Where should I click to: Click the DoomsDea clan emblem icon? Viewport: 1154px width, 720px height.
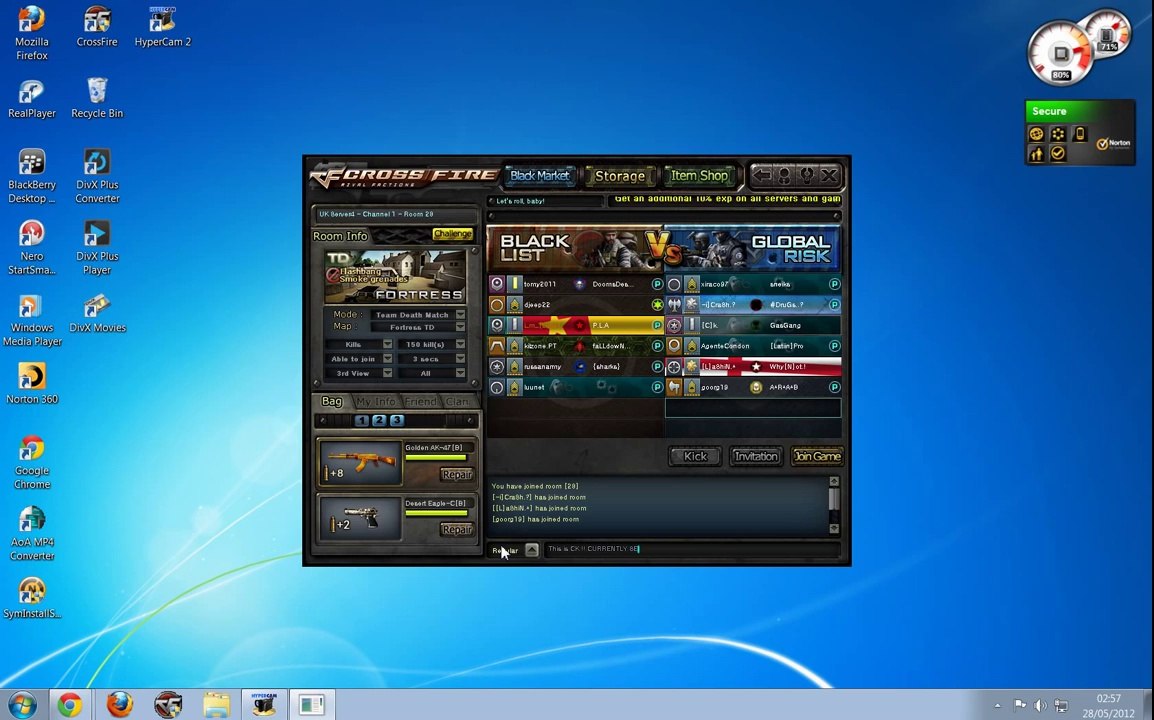[x=580, y=284]
